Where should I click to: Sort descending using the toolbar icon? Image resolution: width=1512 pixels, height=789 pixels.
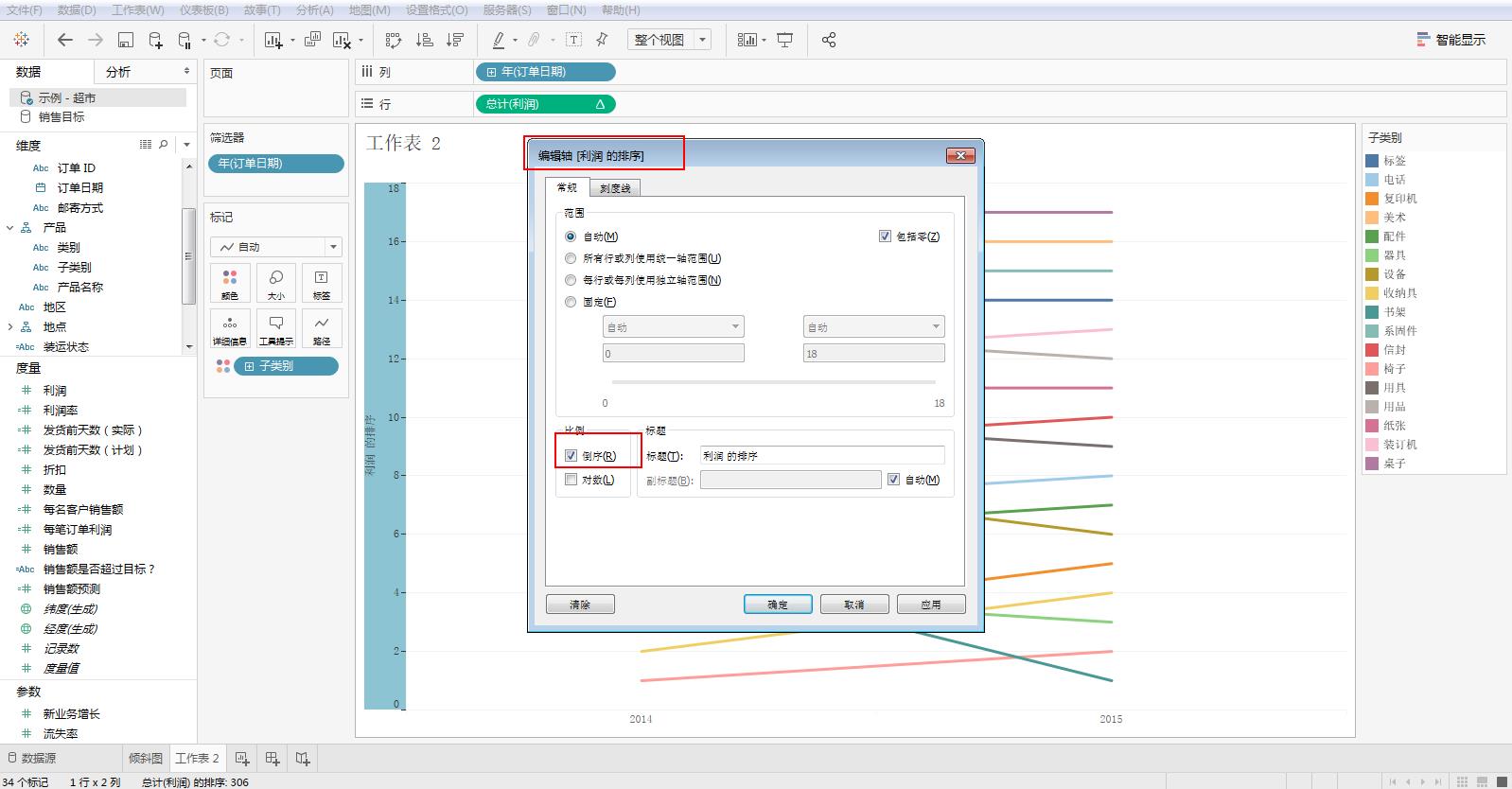tap(455, 40)
